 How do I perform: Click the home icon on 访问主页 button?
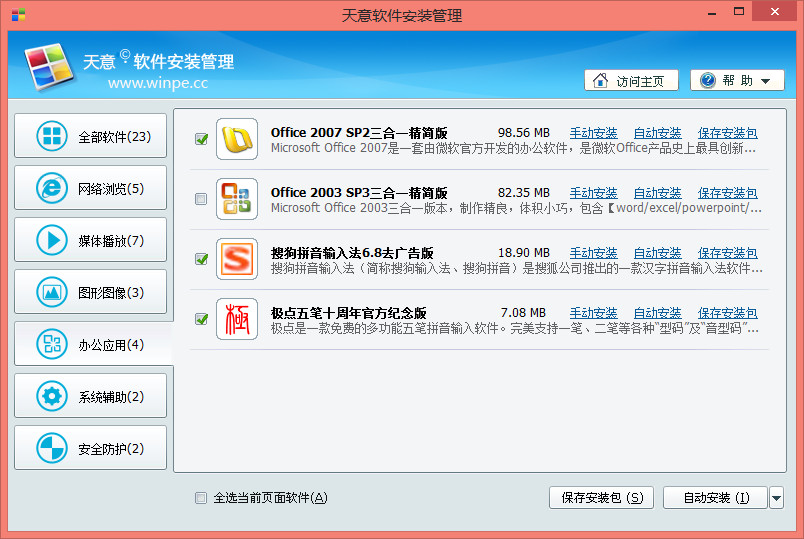coord(600,81)
